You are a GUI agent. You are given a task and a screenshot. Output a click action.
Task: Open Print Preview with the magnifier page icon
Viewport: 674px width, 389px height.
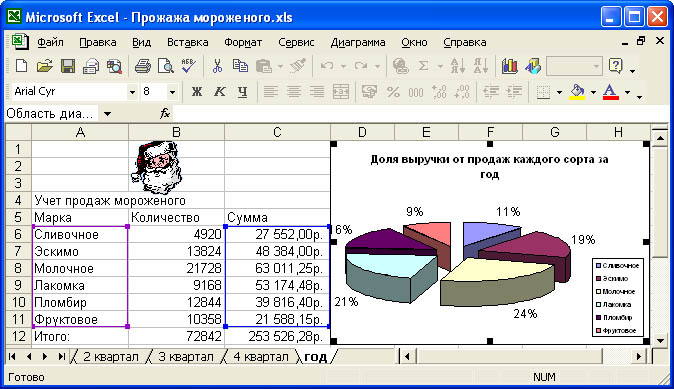(x=165, y=66)
